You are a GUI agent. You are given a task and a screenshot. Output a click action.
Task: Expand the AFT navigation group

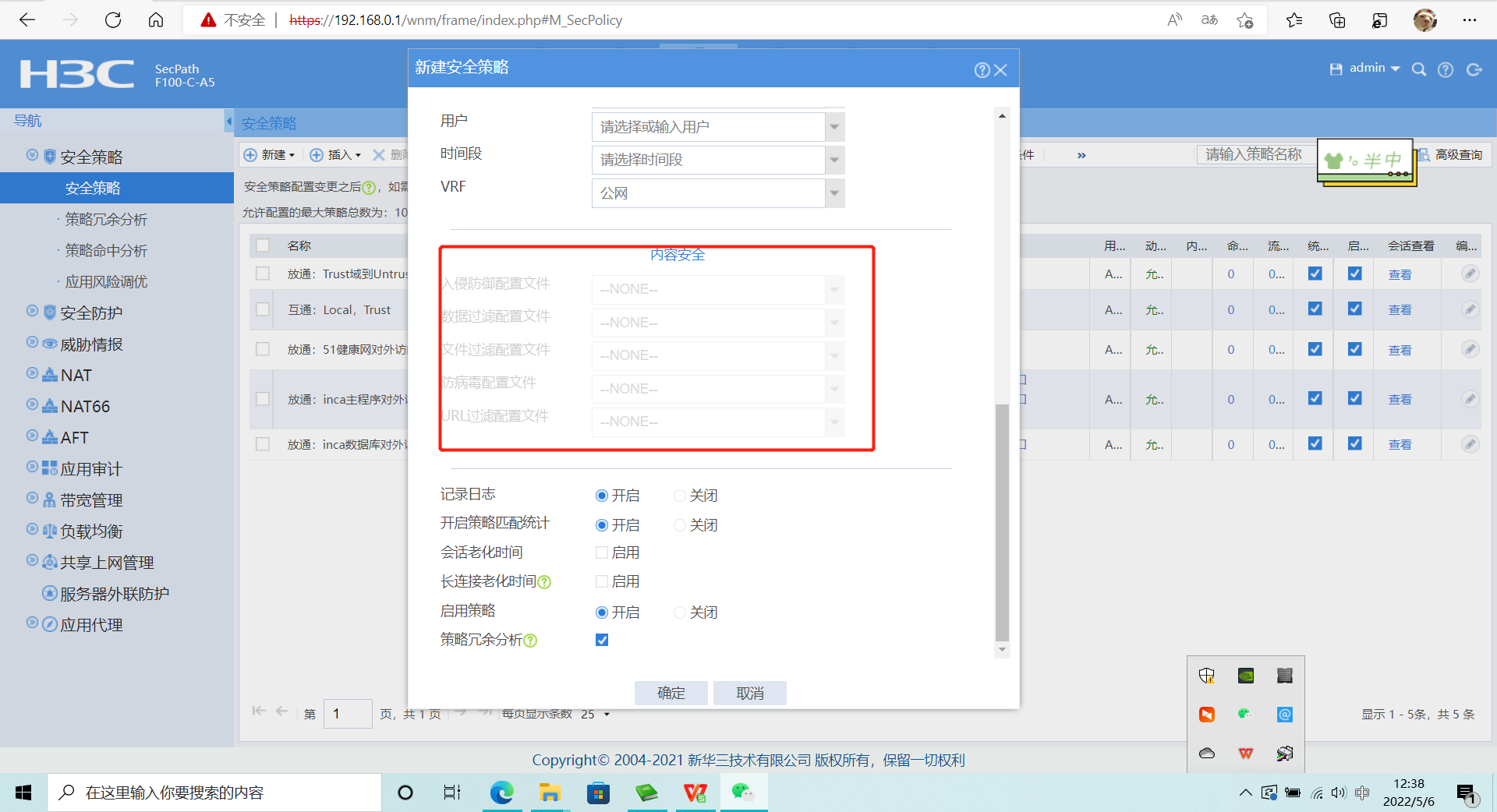pos(32,436)
